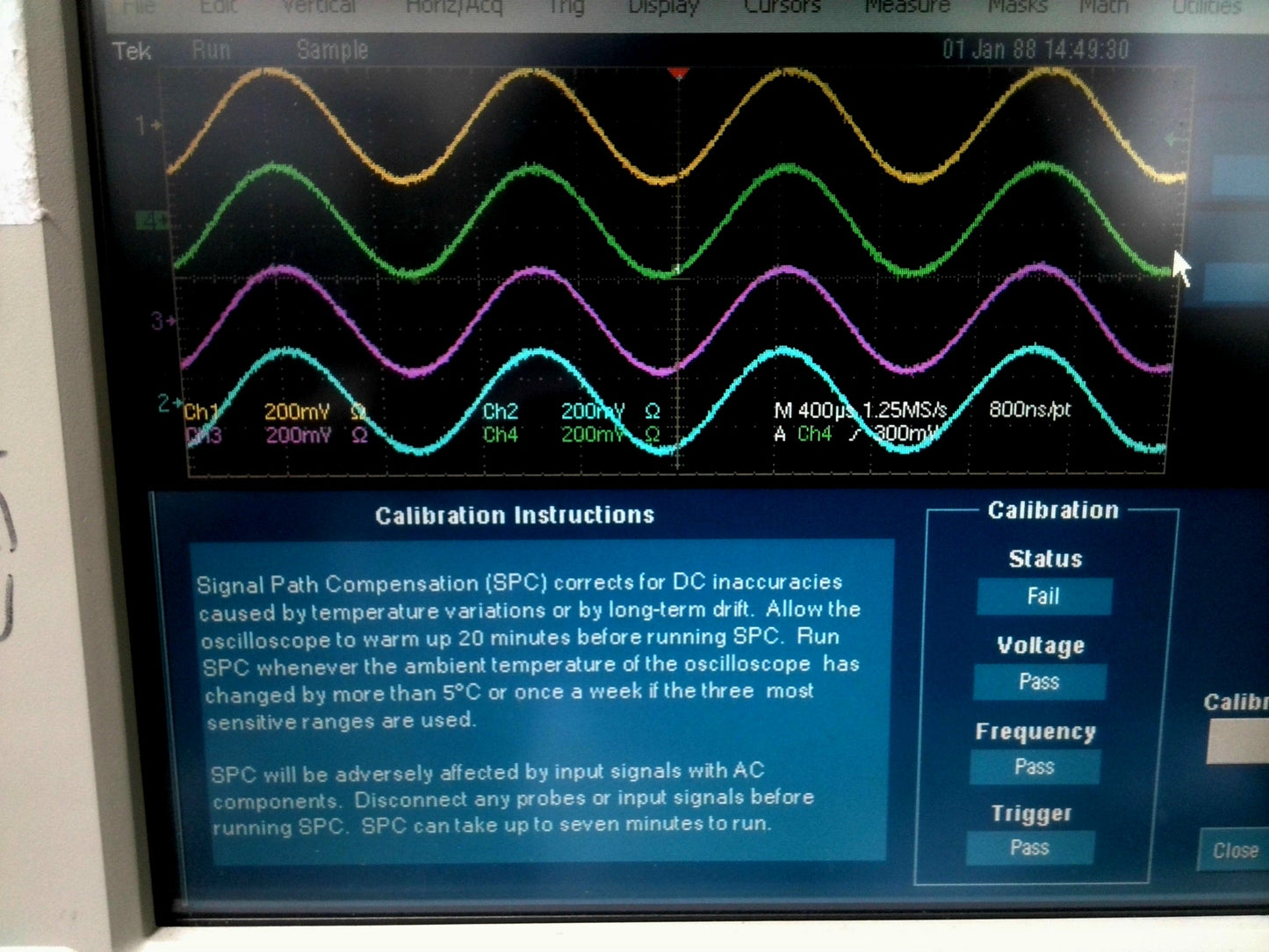Screen dimensions: 1269x952
Task: Click the red trigger position marker
Action: pyautogui.click(x=678, y=75)
